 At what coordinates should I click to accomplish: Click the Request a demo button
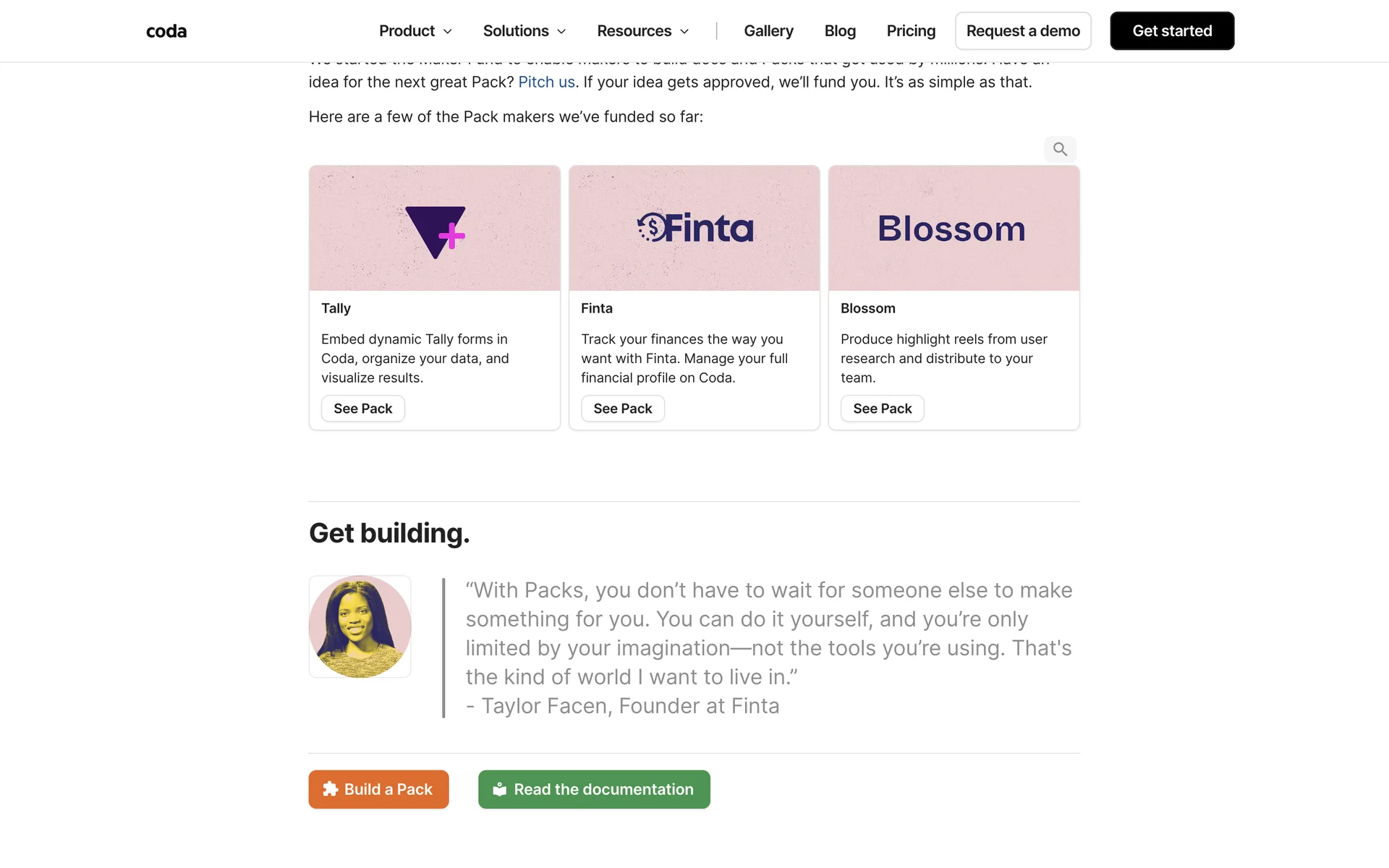(1023, 31)
